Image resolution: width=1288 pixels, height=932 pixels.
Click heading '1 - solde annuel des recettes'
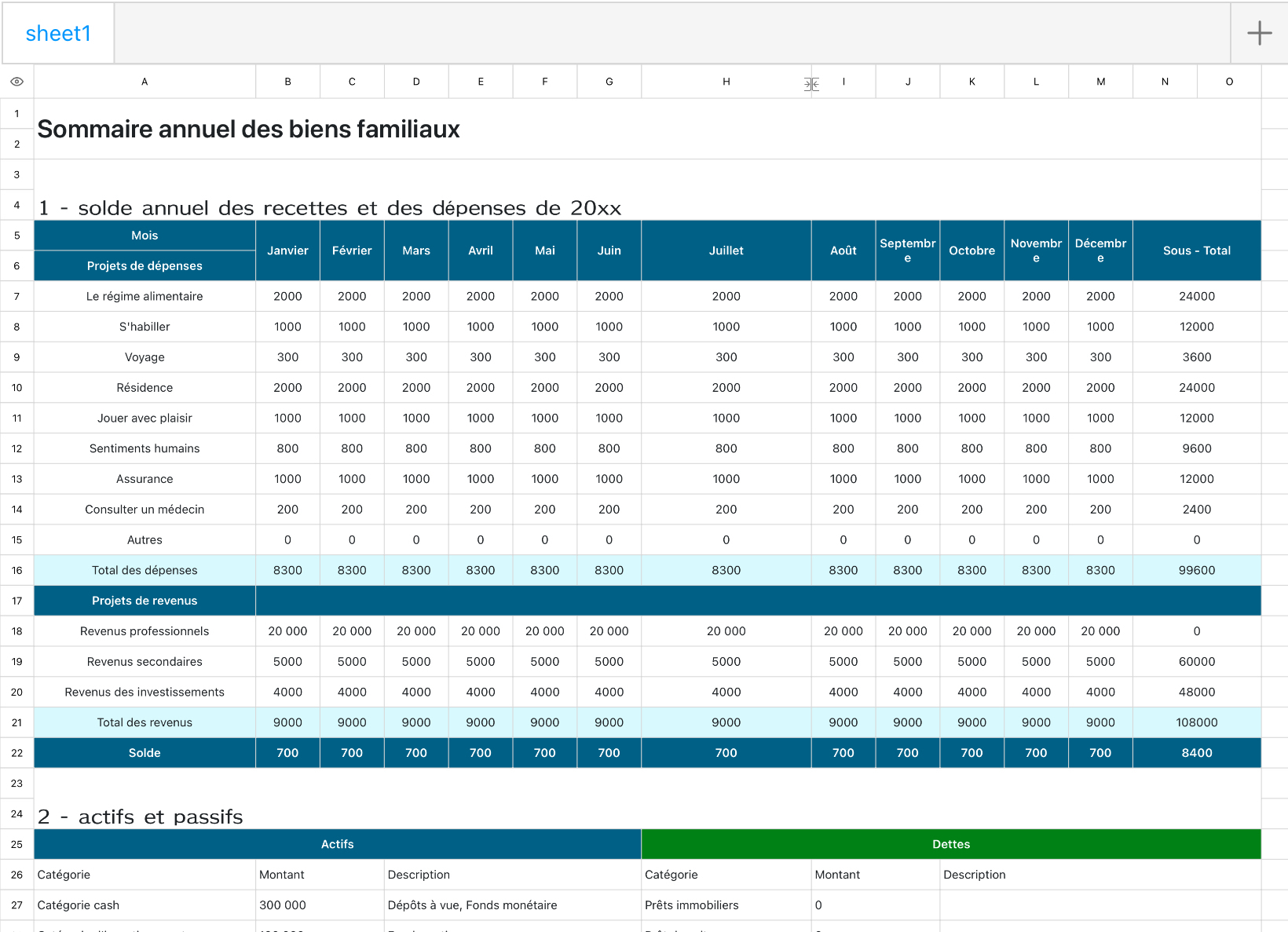pos(329,208)
